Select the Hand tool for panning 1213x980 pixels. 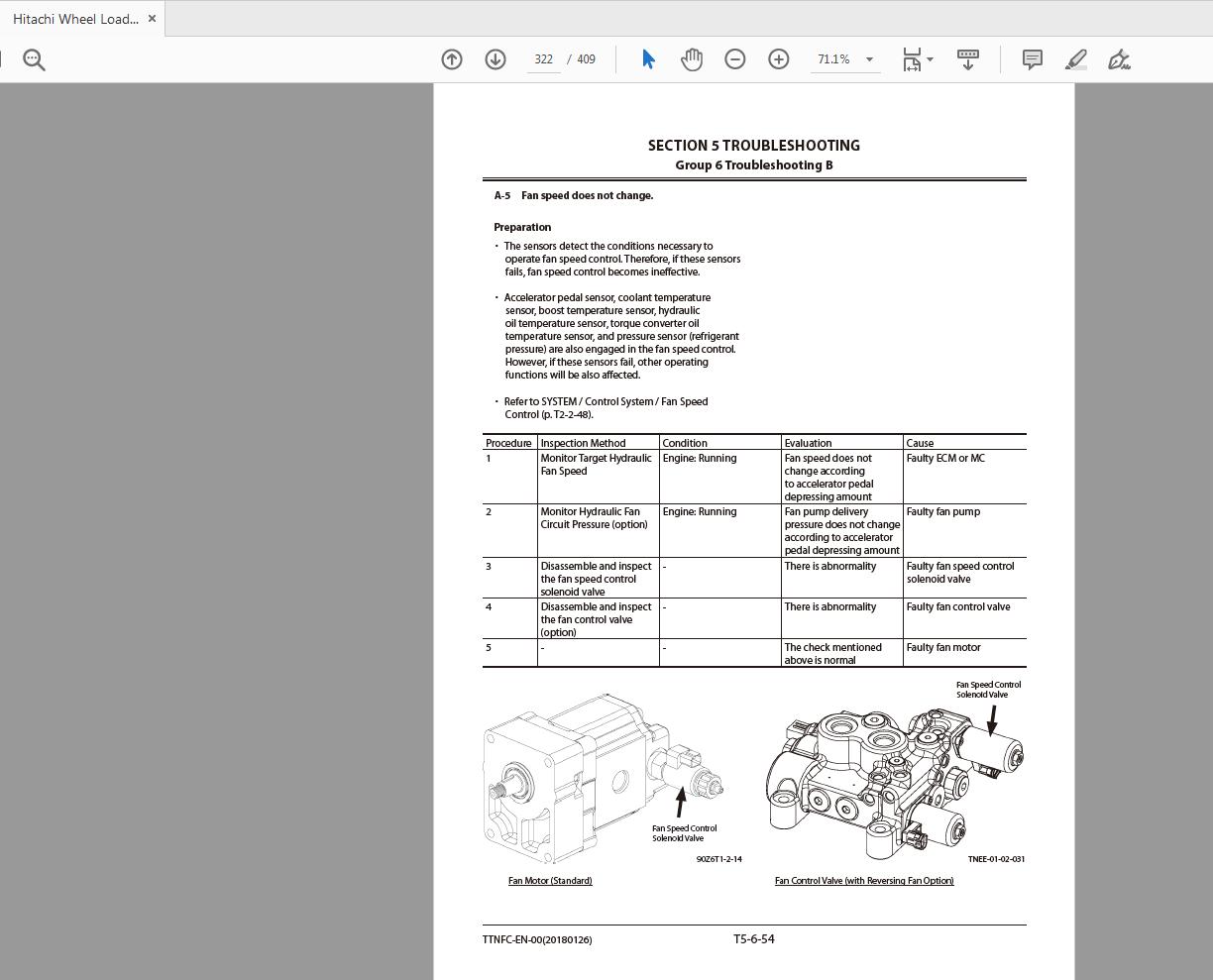click(692, 59)
